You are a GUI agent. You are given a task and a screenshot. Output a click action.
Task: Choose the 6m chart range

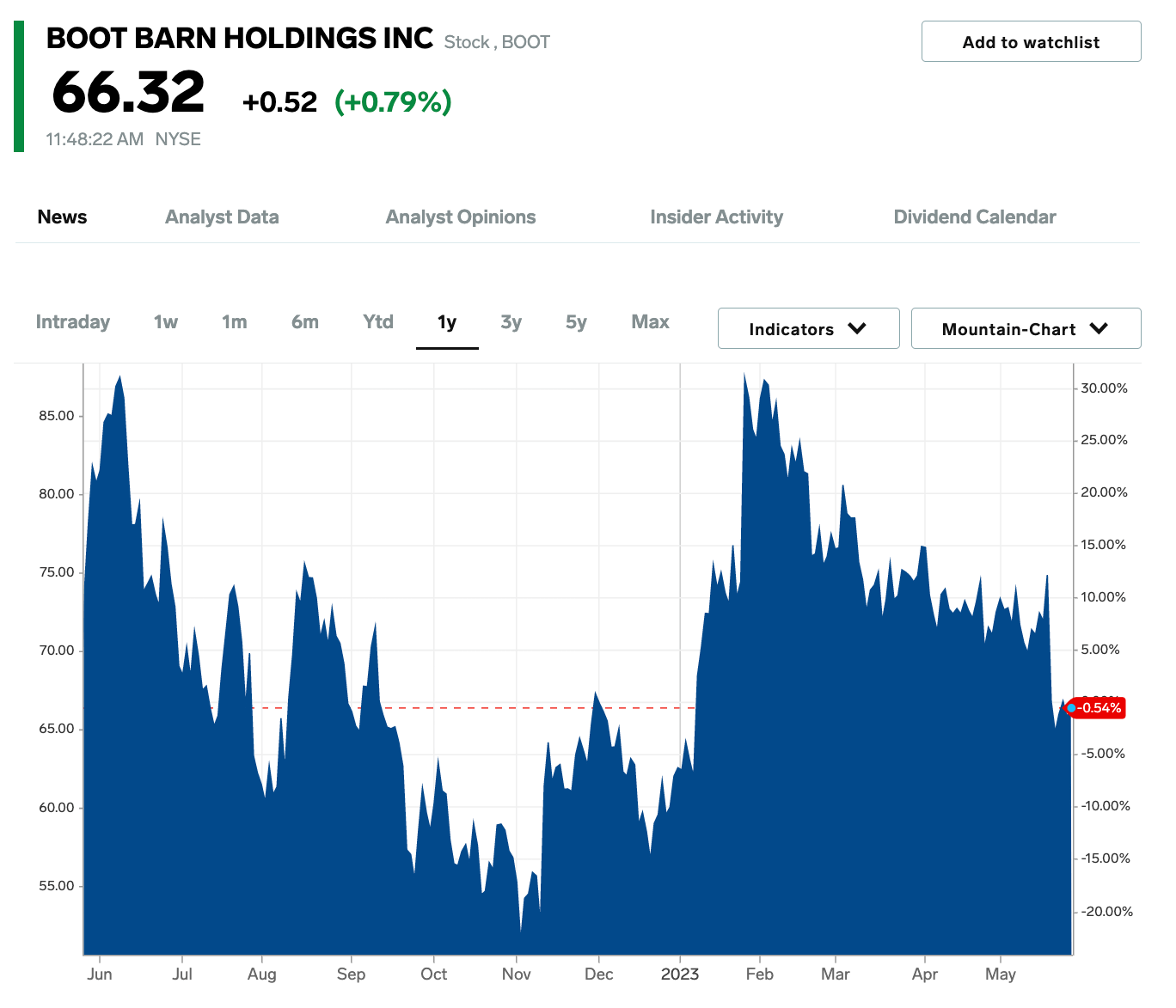[305, 321]
